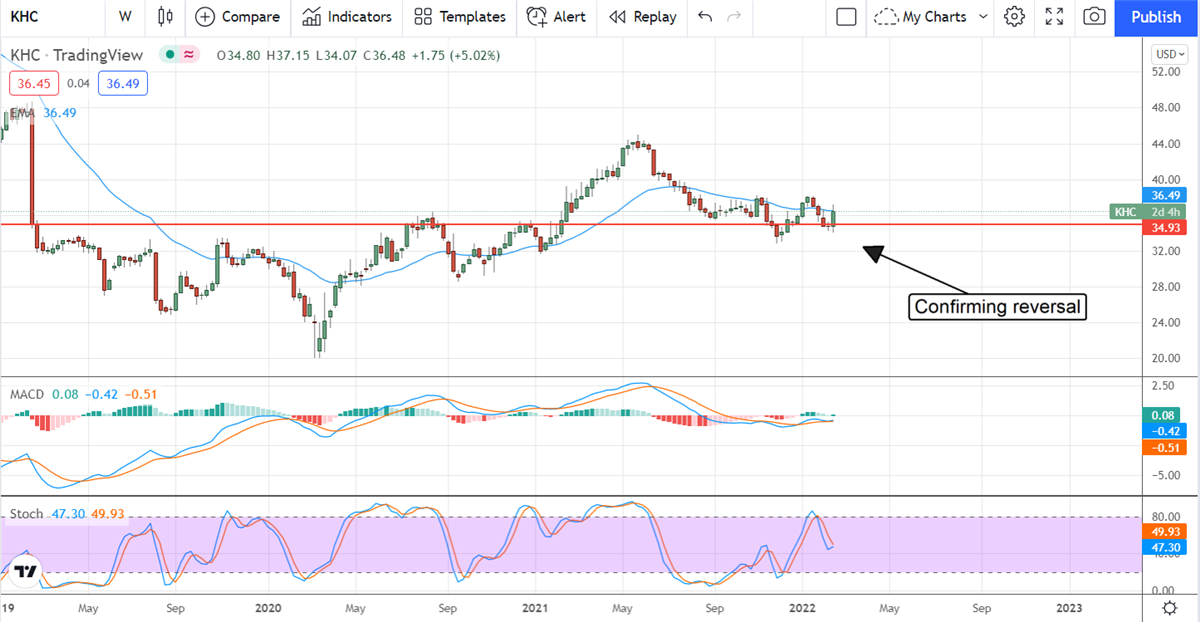Select the EMA indicator legend

tap(23, 113)
